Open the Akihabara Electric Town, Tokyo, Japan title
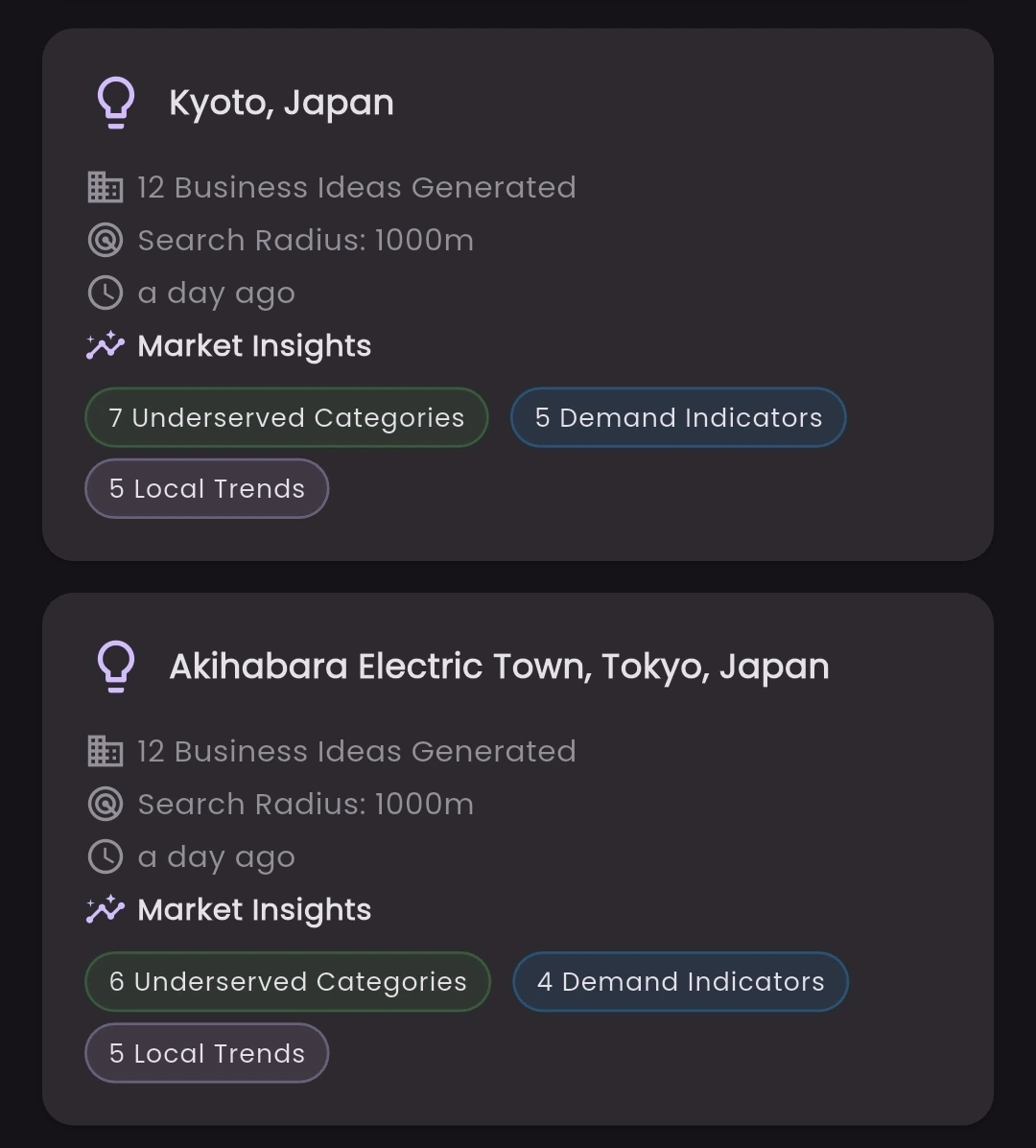This screenshot has height=1148, width=1036. tap(499, 667)
